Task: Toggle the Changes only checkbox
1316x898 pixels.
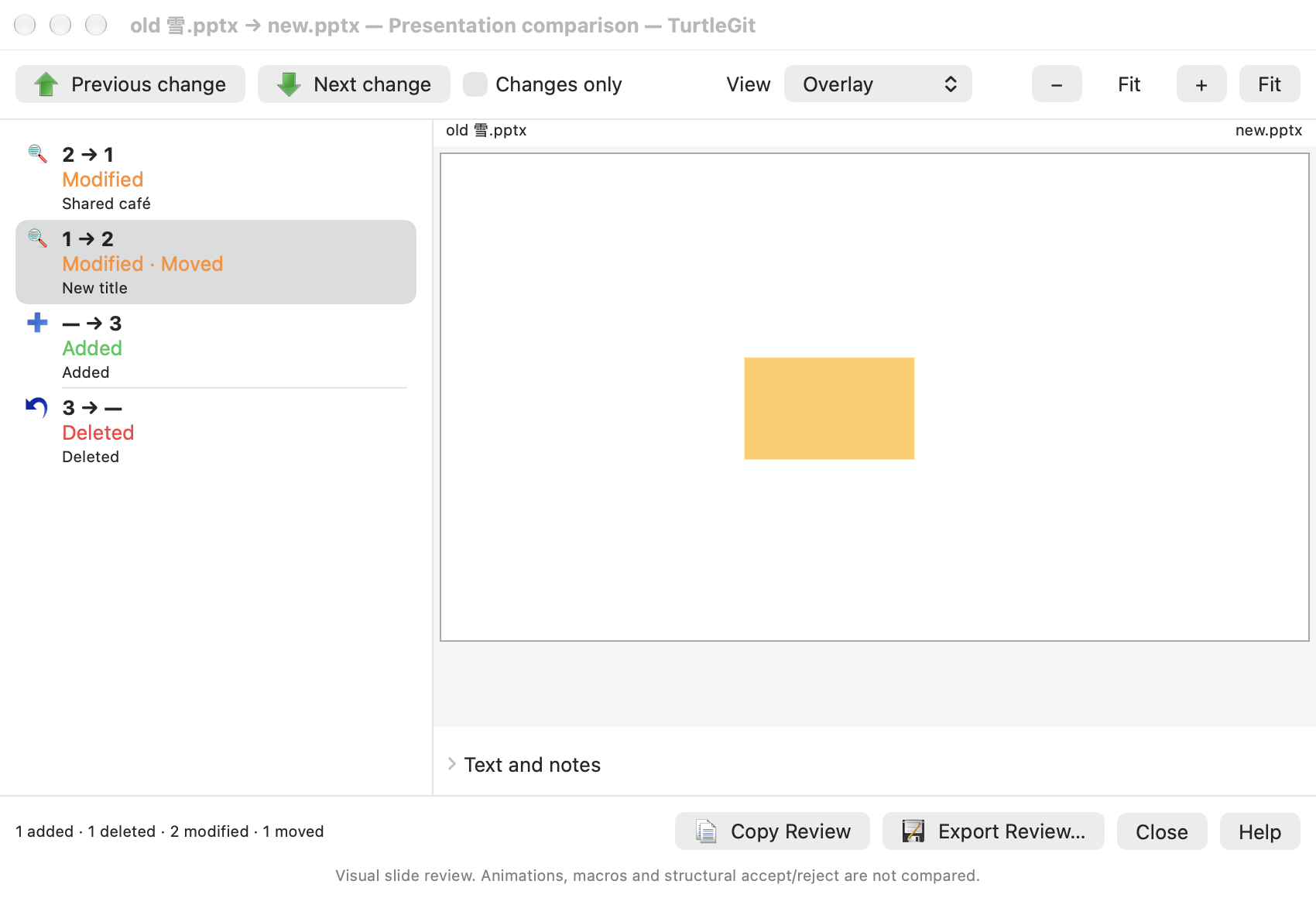Action: [475, 84]
